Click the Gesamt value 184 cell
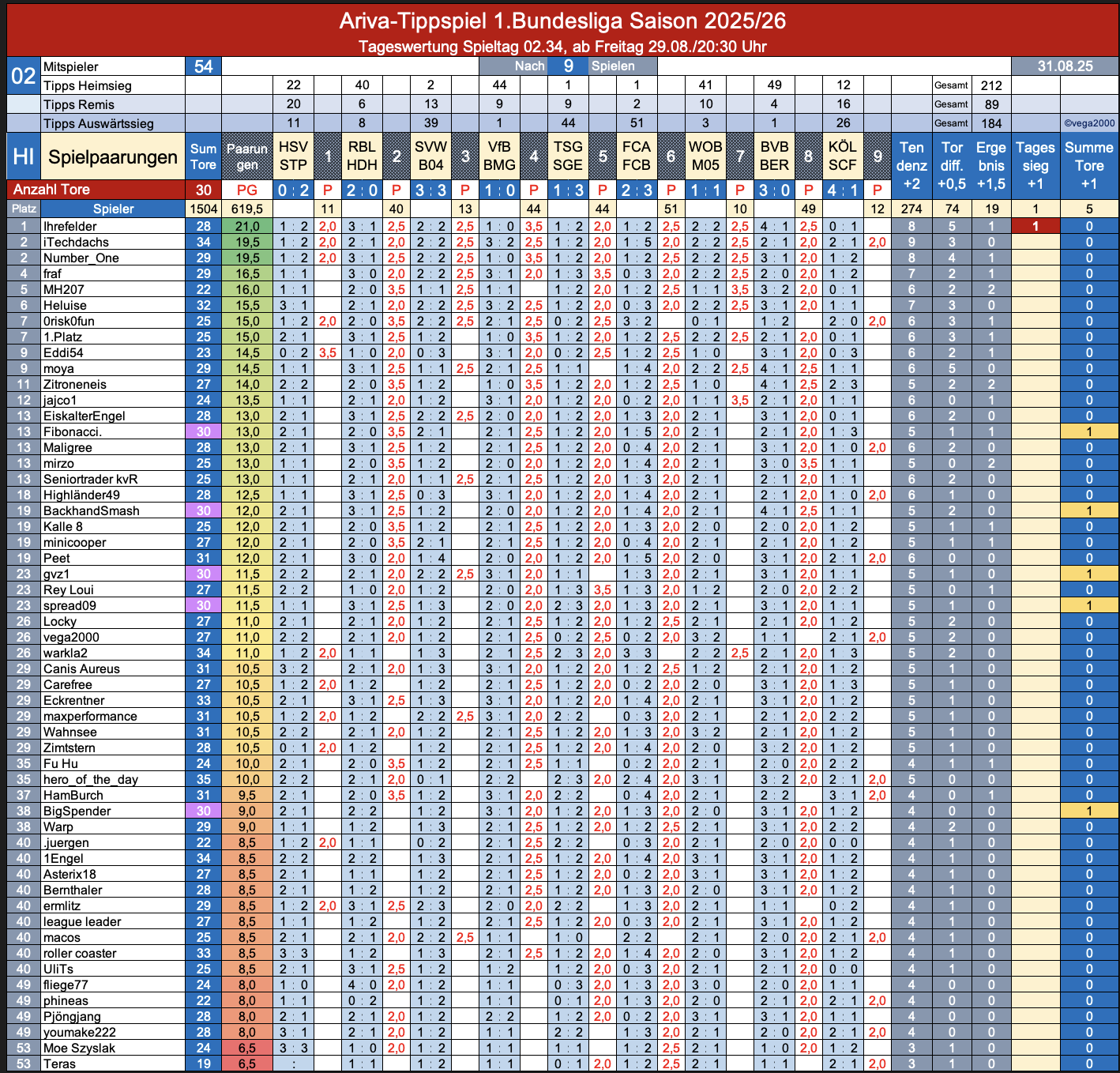Viewport: 1120px width, 1073px height. tap(991, 123)
